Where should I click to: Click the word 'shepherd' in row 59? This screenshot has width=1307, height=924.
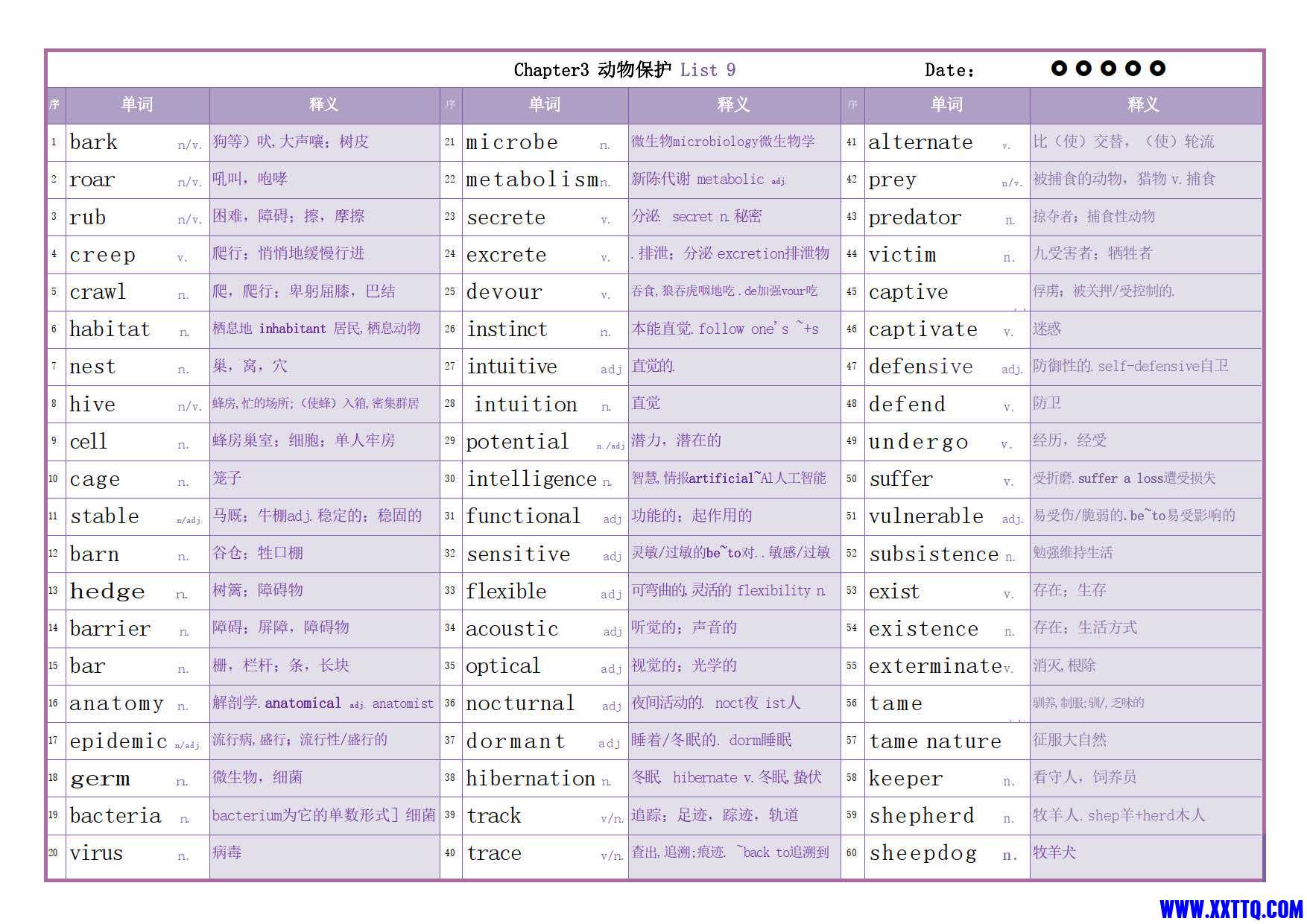coord(922,816)
